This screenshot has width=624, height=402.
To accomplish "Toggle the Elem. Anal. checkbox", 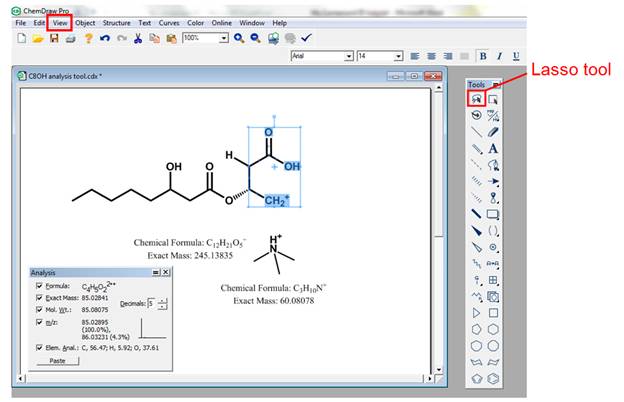I will [39, 347].
